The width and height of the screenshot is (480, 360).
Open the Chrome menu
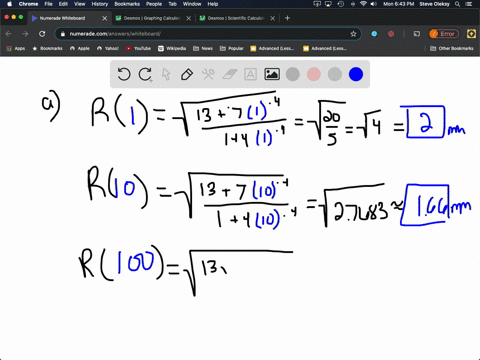pyautogui.click(x=28, y=4)
